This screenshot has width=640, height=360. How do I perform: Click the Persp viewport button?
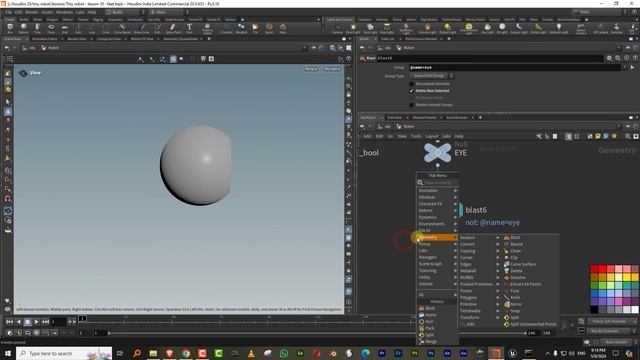311,69
